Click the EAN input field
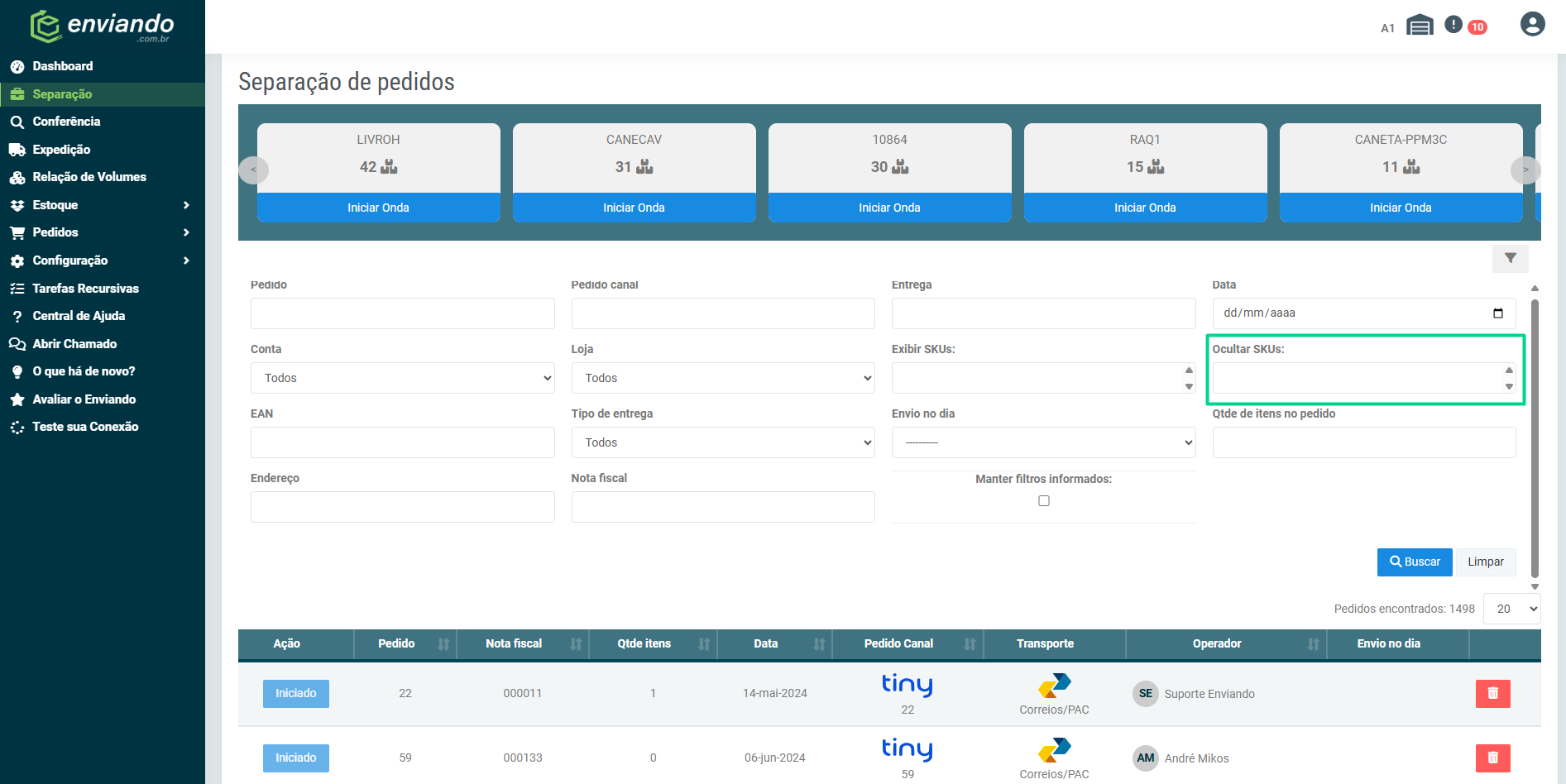Viewport: 1566px width, 784px height. coord(402,442)
